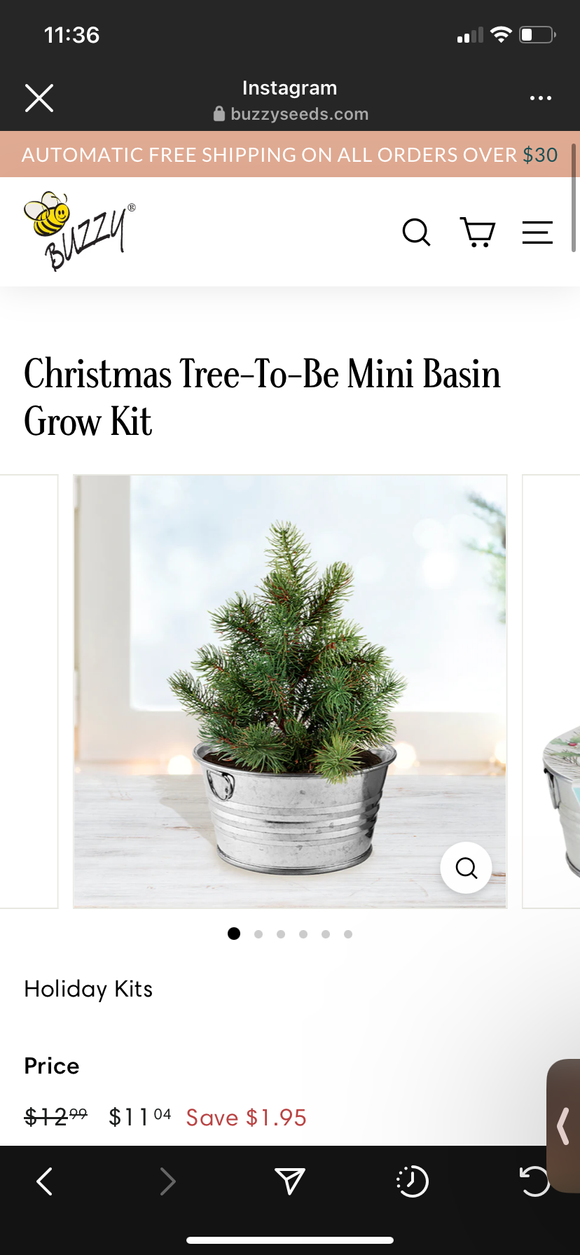Expand the side tab with left chevron

tap(563, 1127)
